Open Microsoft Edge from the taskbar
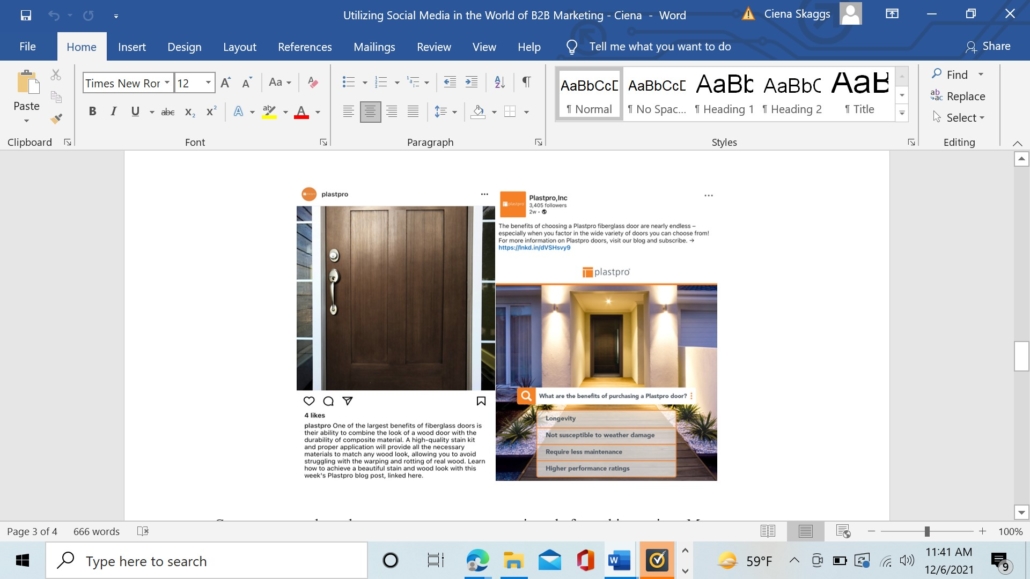The width and height of the screenshot is (1030, 579). 478,561
